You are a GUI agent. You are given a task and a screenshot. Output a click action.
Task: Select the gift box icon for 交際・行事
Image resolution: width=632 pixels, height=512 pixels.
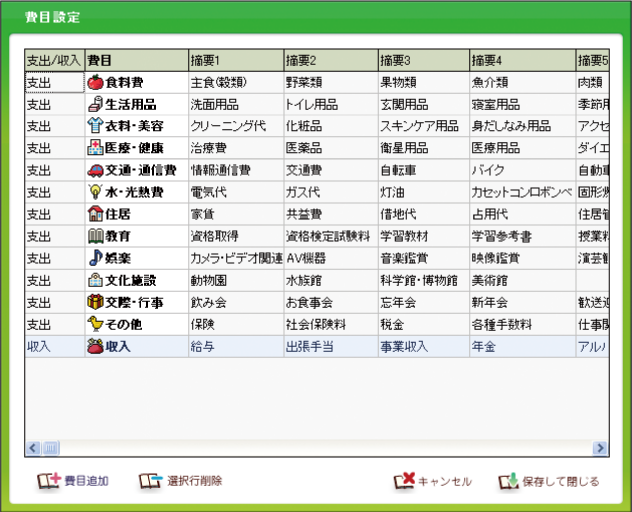pos(96,302)
